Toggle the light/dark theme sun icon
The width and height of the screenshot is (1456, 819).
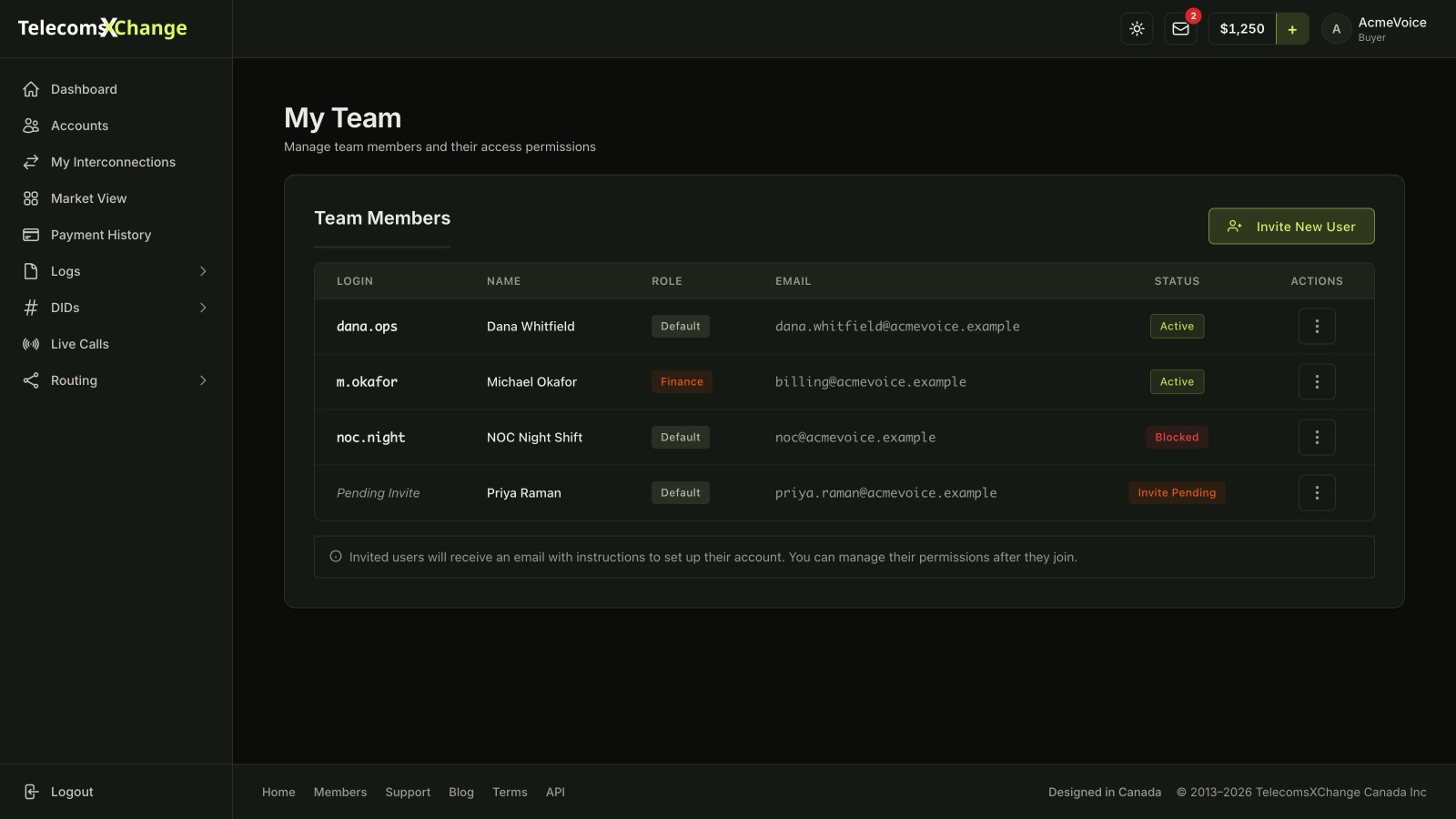coord(1137,29)
